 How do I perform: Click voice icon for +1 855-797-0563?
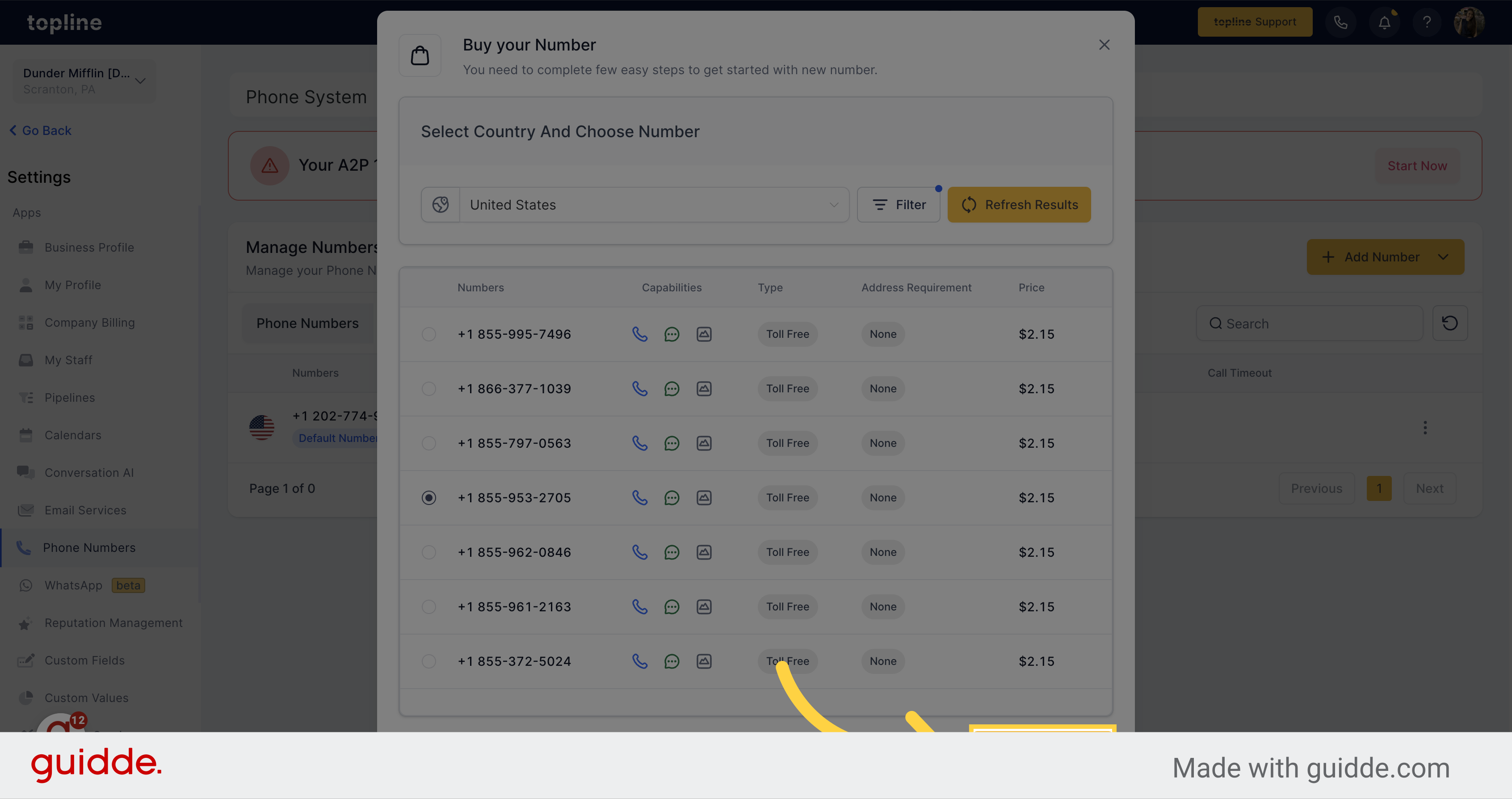pos(640,443)
